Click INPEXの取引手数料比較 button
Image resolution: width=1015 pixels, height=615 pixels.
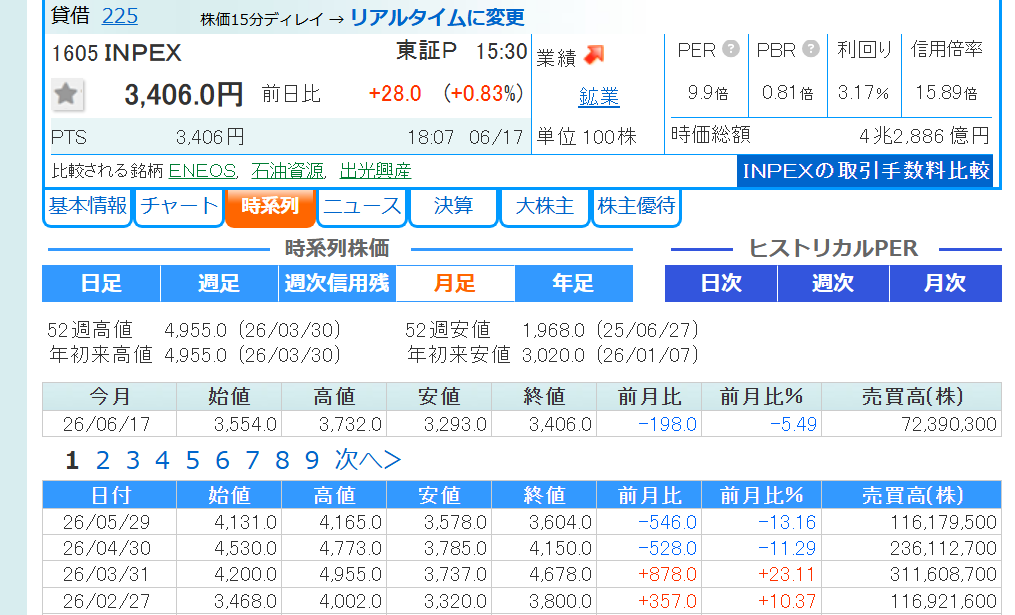coord(865,170)
